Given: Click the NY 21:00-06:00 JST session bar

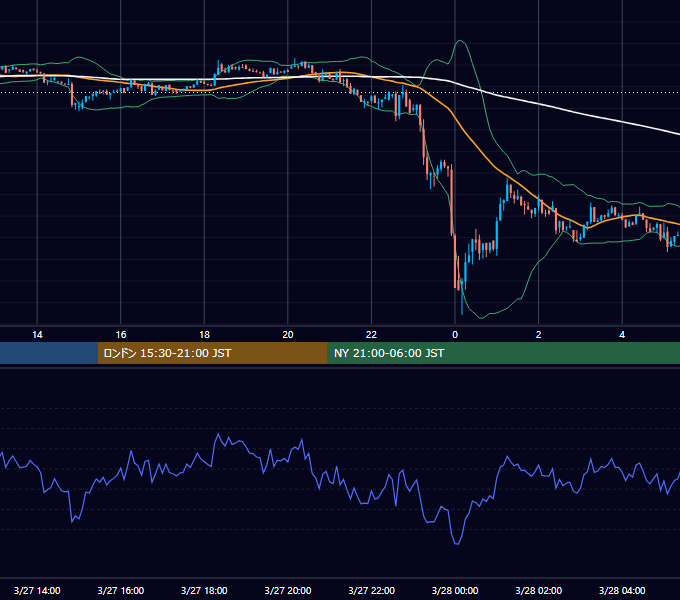Looking at the screenshot, I should pyautogui.click(x=503, y=353).
